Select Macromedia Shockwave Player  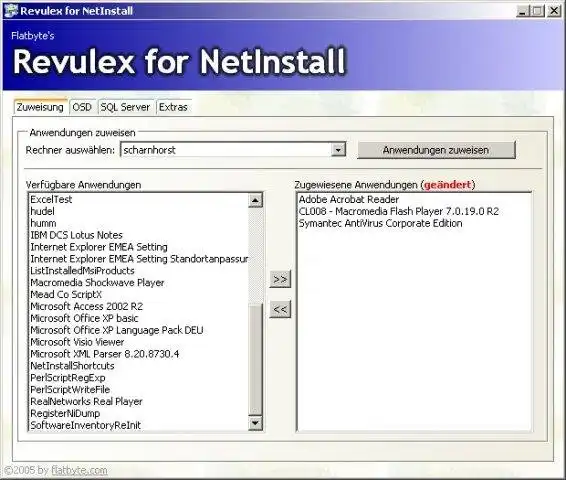138,283
